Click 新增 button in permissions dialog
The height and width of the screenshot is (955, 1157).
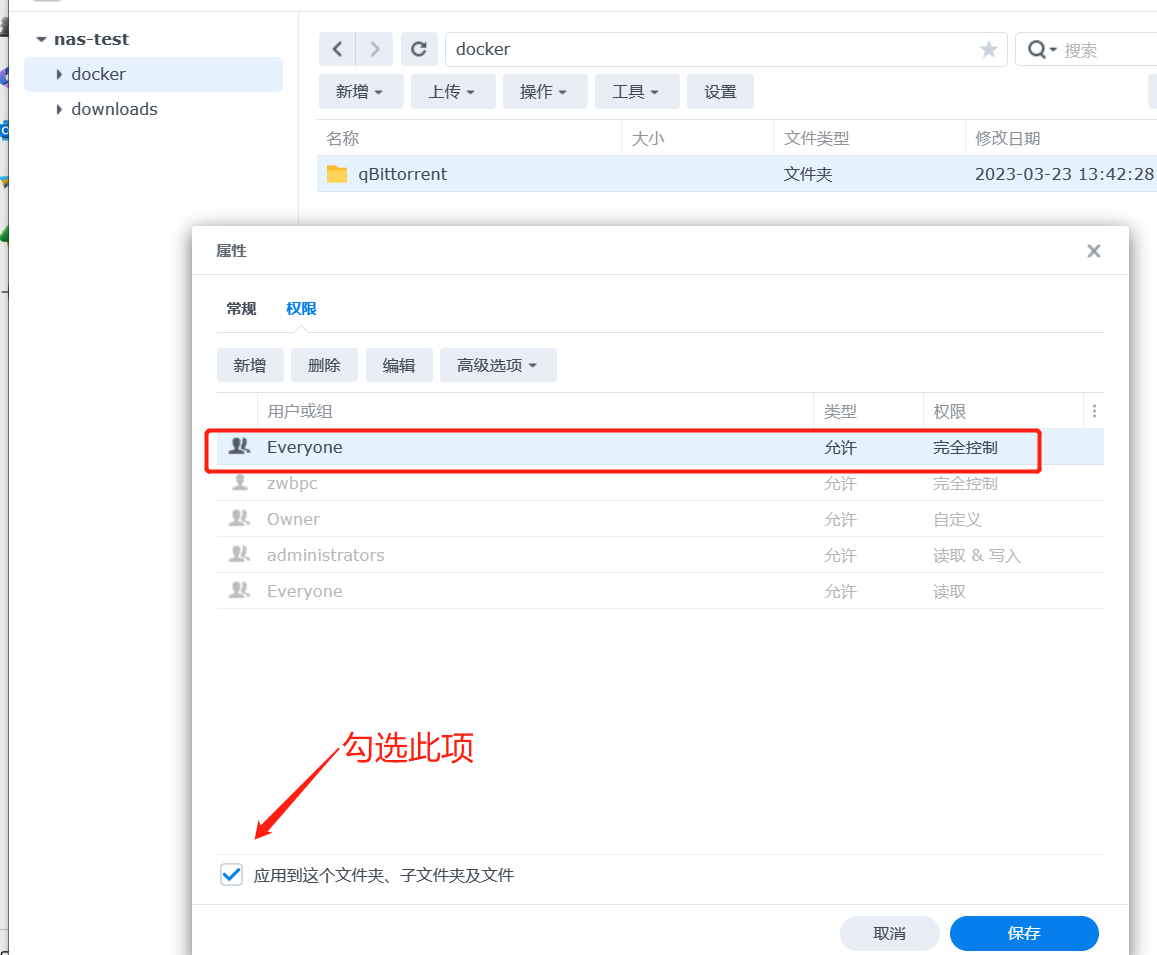pyautogui.click(x=250, y=365)
